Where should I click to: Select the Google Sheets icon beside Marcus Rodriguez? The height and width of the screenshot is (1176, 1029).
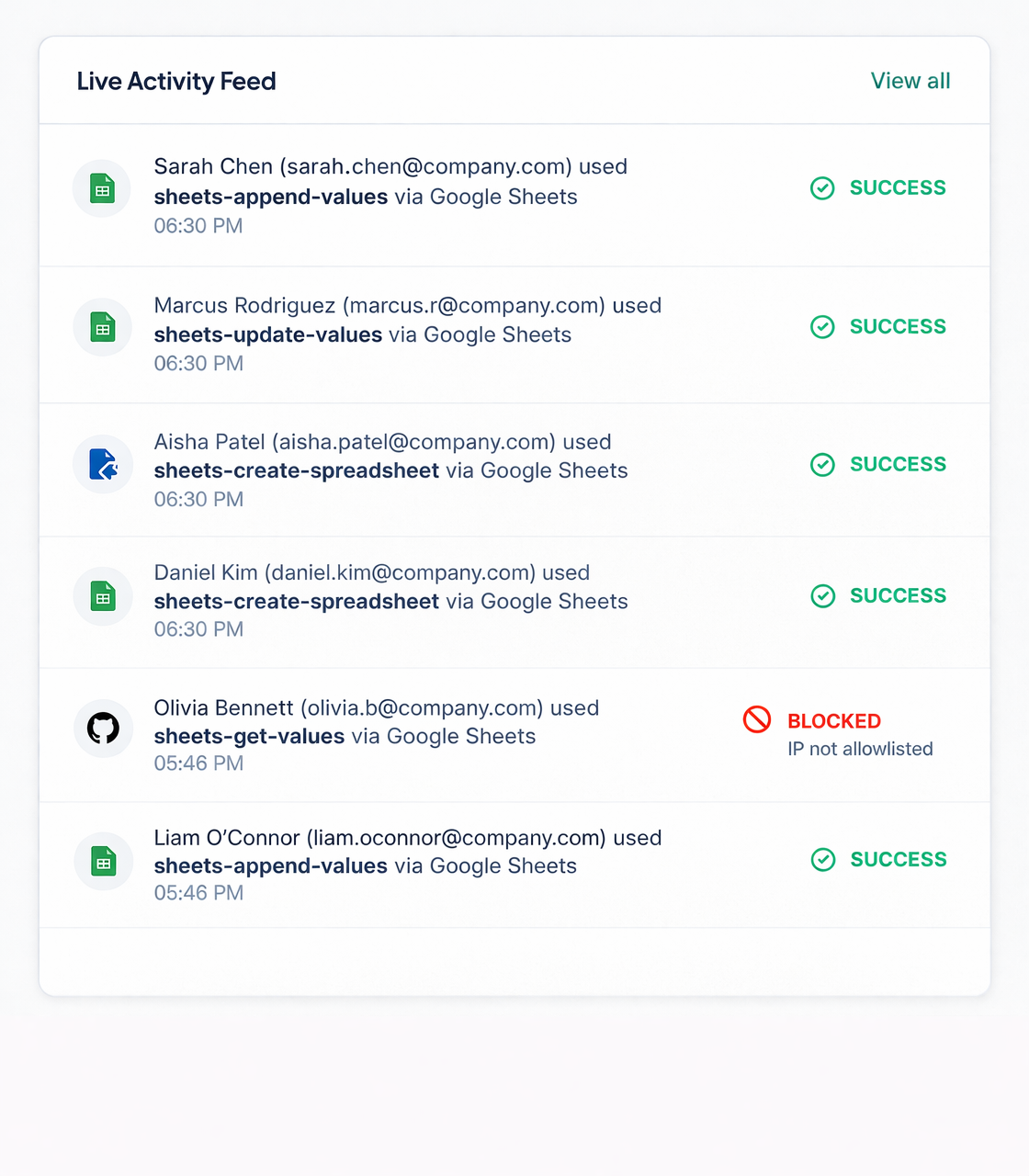coord(101,327)
